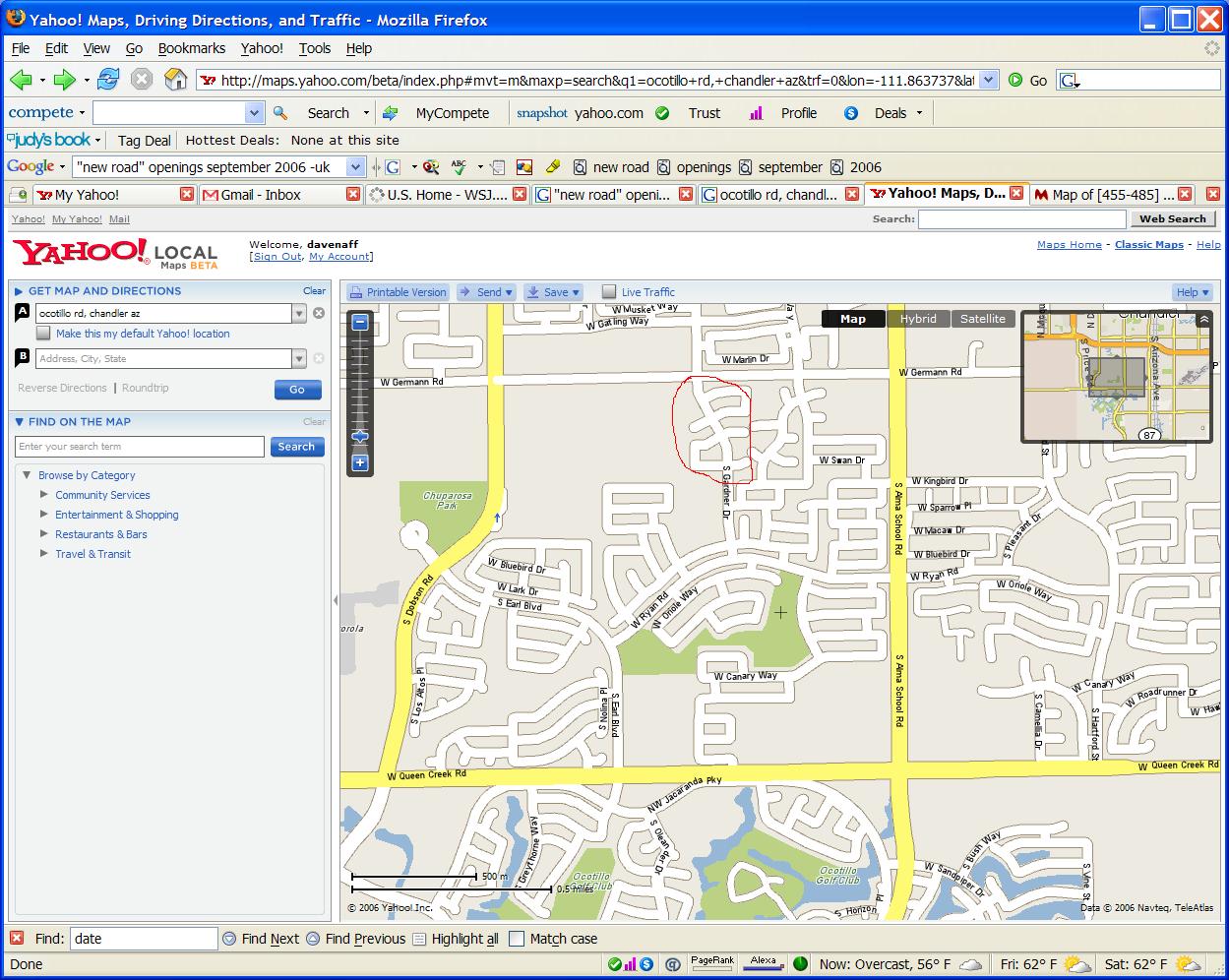The image size is (1229, 980).
Task: Click the current weather Overcast icon
Action: [x=970, y=964]
